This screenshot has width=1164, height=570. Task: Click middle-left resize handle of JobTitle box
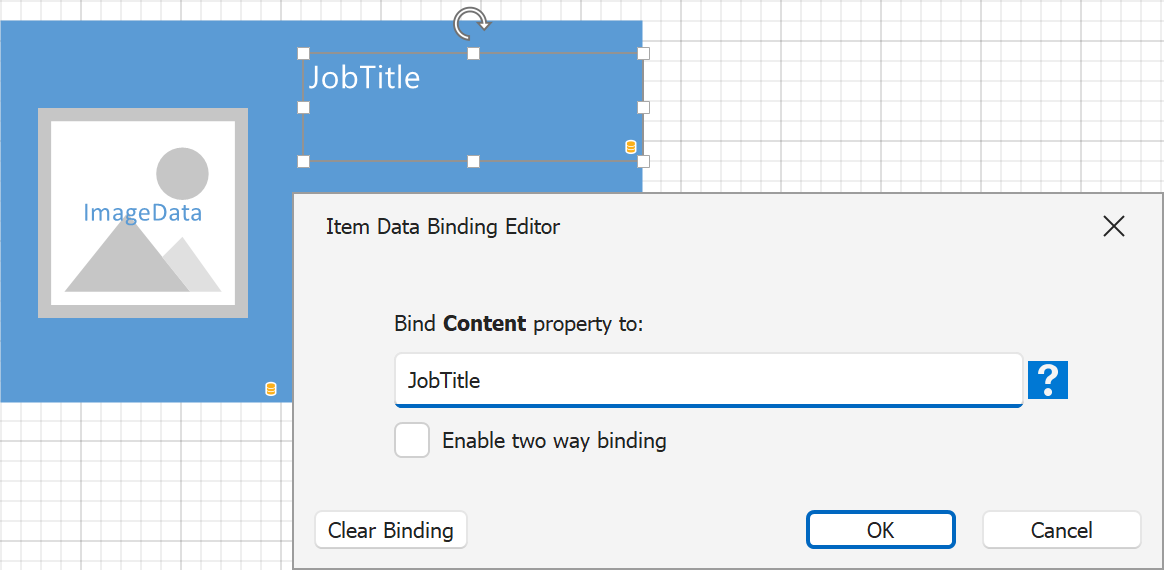(x=304, y=107)
